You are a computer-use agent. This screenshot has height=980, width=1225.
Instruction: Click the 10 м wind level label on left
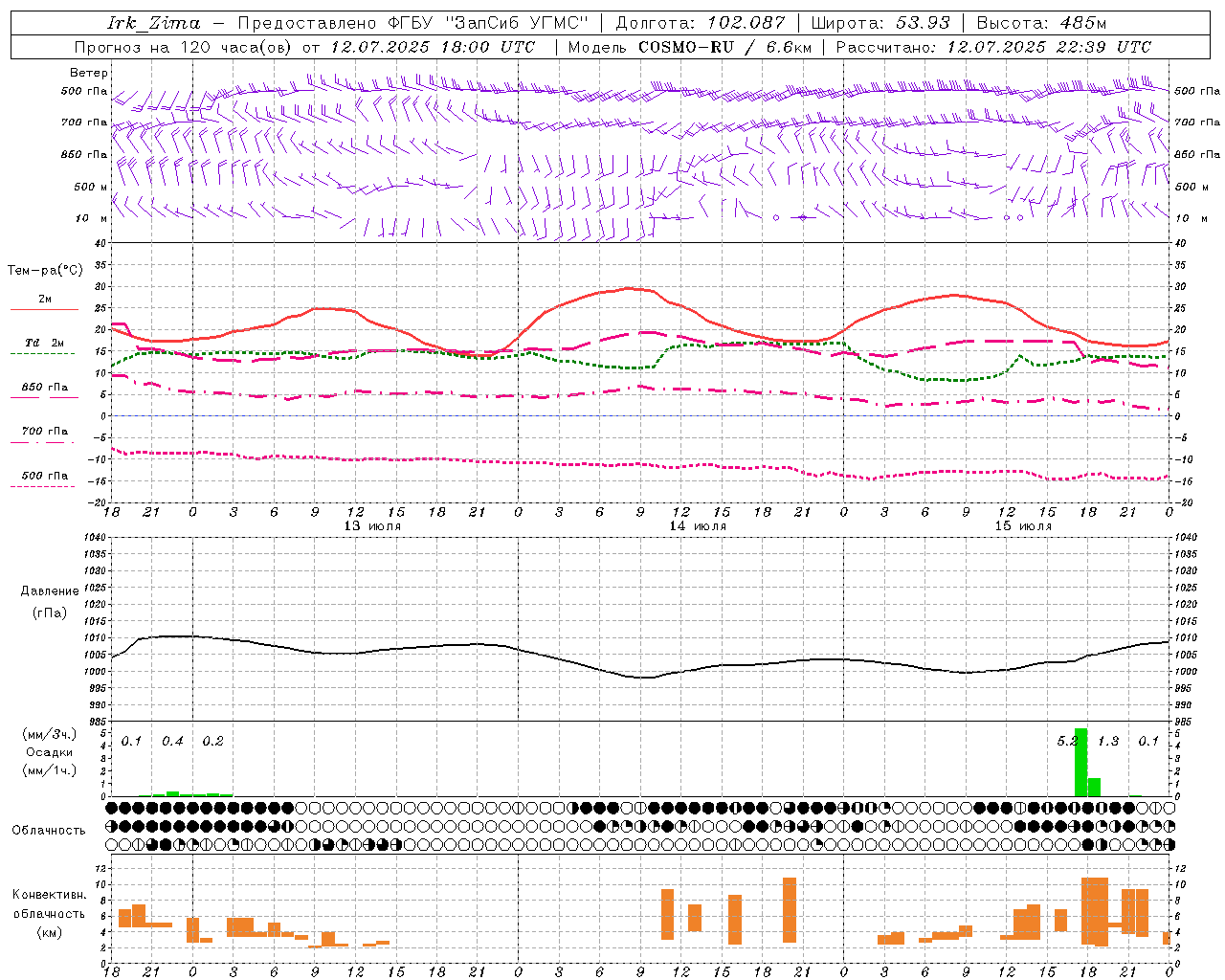tap(92, 219)
